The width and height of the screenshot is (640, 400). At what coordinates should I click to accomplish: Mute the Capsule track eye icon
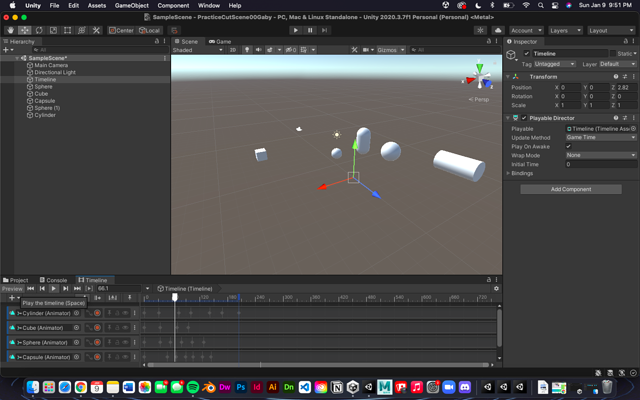click(125, 357)
